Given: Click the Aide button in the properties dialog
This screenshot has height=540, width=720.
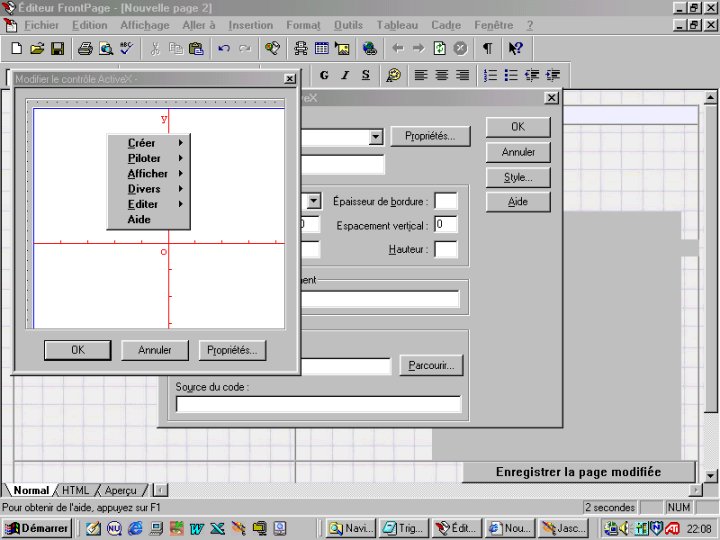Looking at the screenshot, I should point(518,202).
